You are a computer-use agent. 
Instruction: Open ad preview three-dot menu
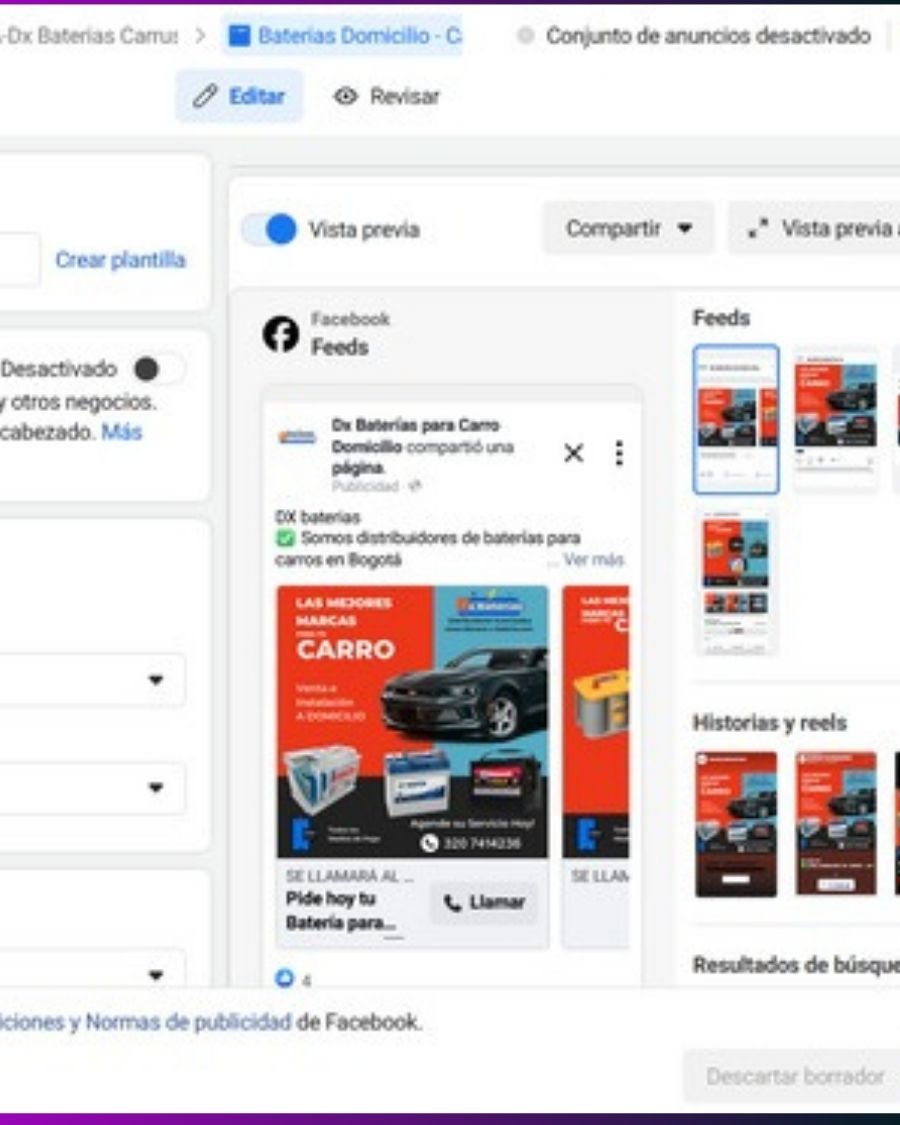click(619, 453)
